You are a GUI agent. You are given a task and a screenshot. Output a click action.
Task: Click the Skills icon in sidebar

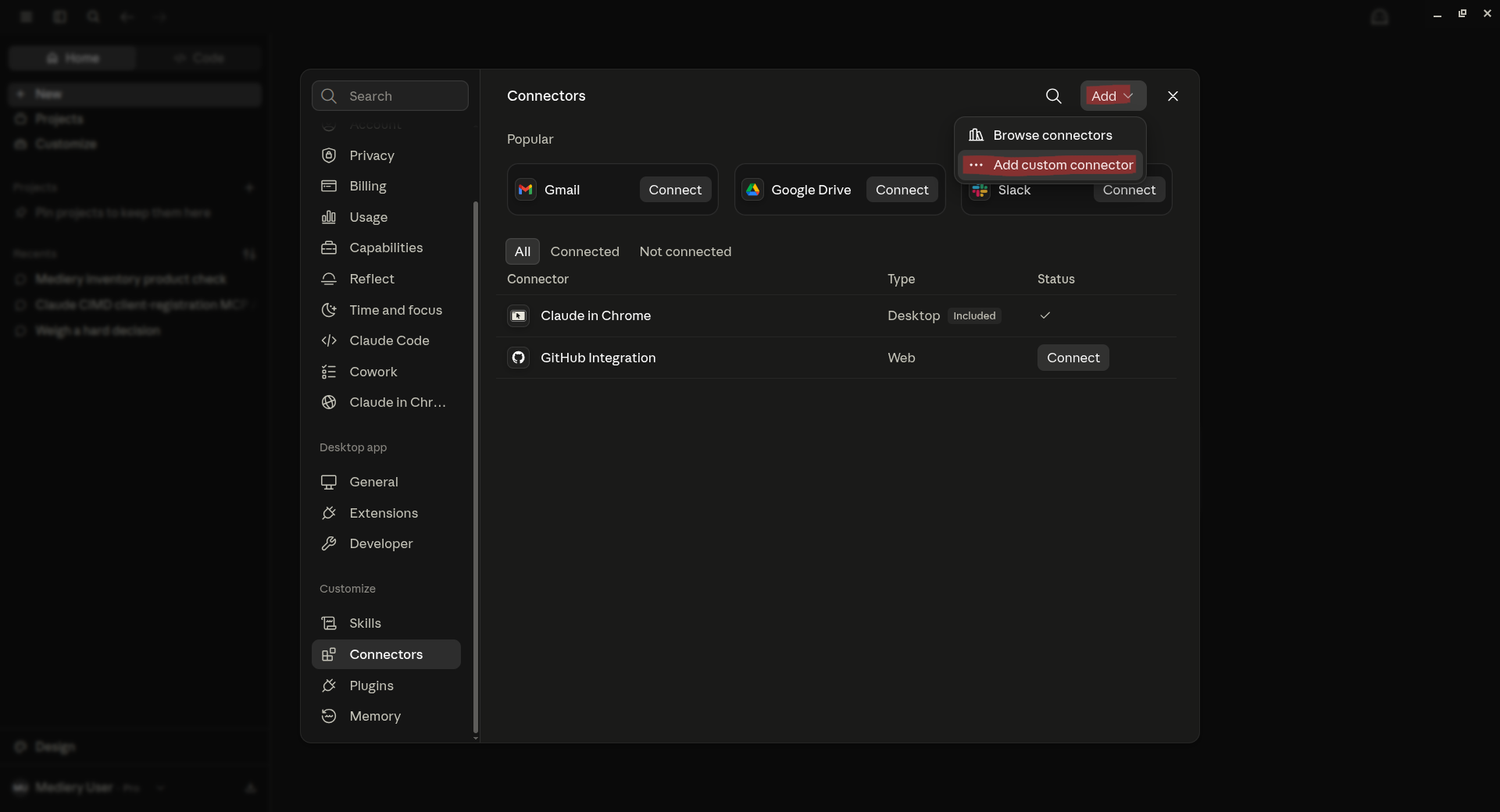point(329,623)
